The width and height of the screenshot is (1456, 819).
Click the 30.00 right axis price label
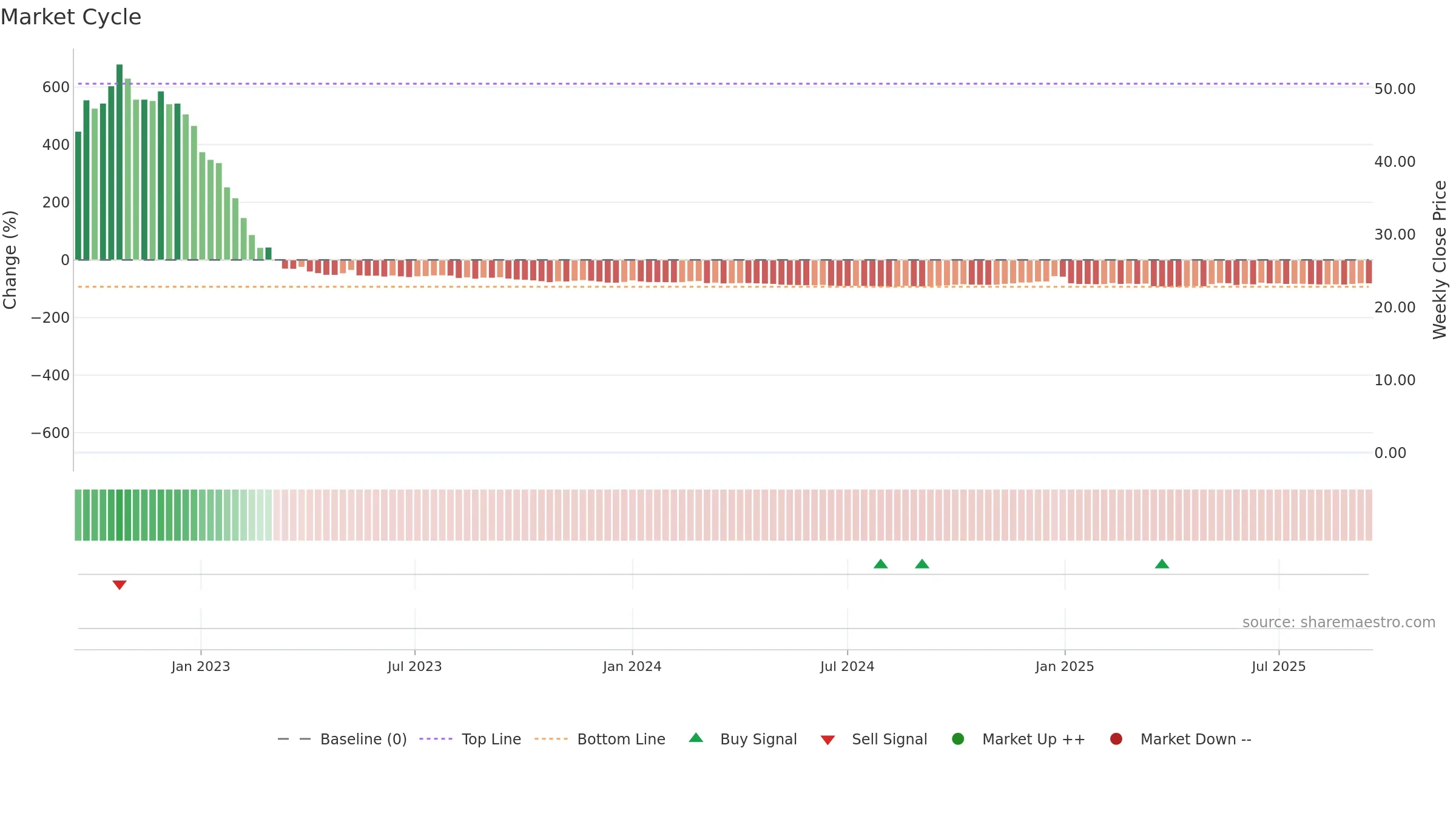[x=1395, y=234]
